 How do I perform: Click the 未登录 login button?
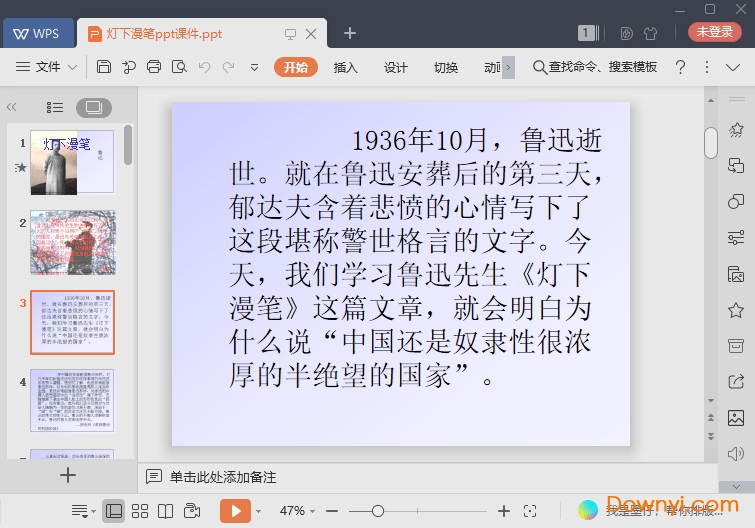[x=714, y=32]
